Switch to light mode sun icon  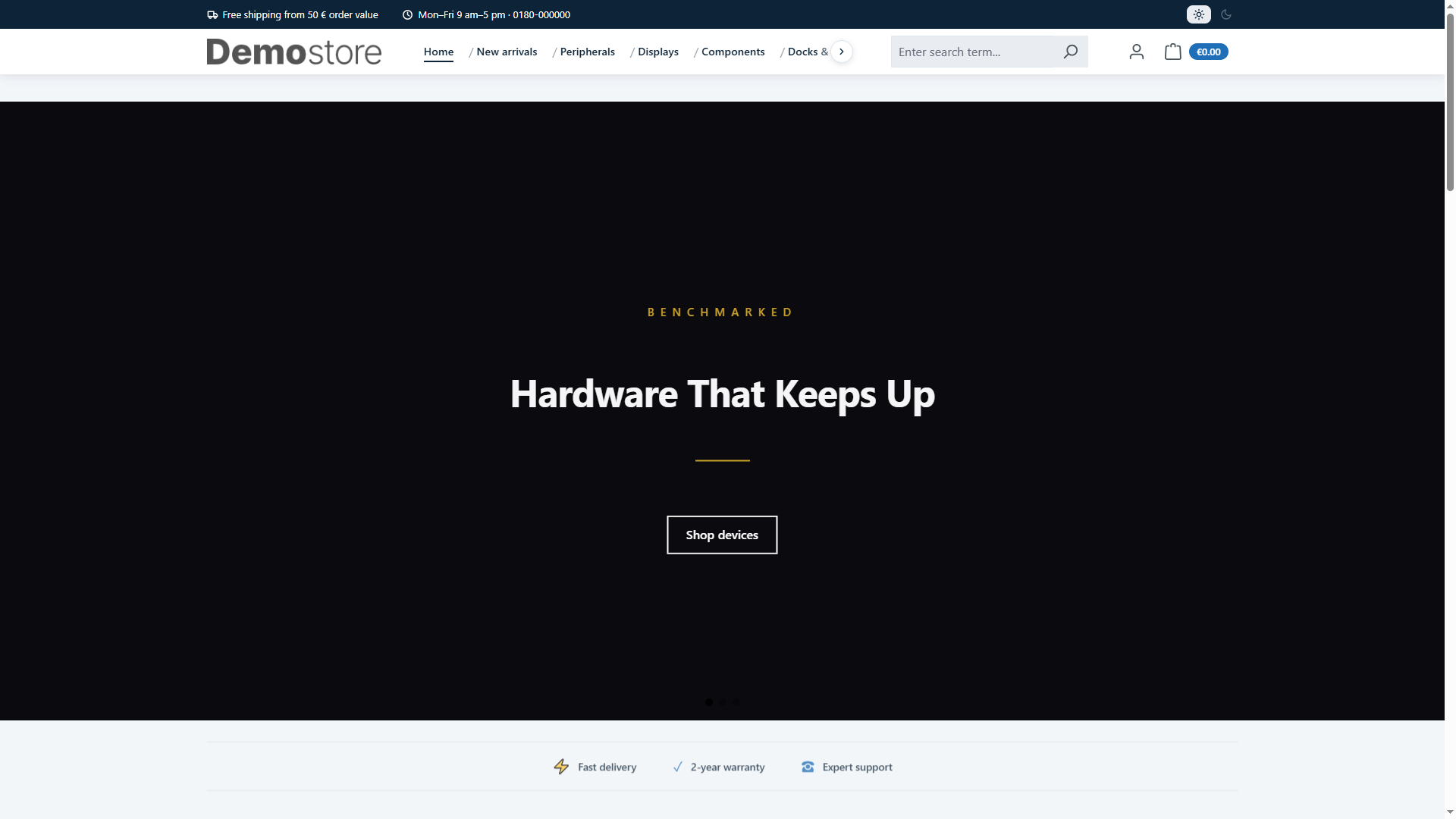[1198, 14]
